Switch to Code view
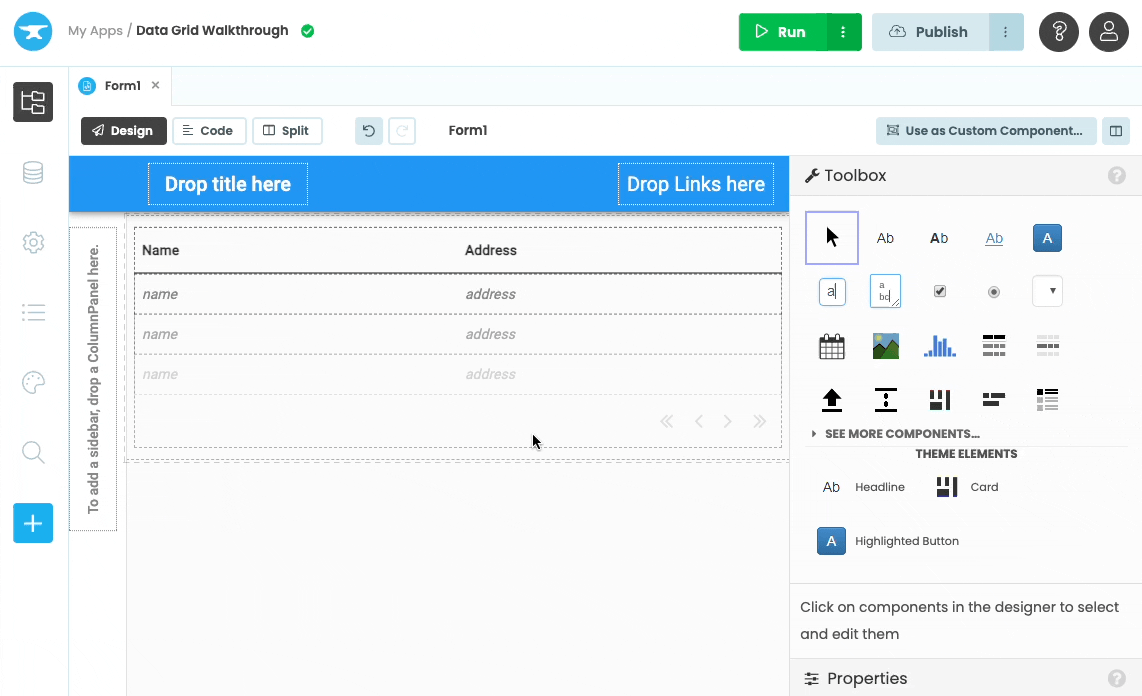The height and width of the screenshot is (696, 1142). click(x=209, y=131)
